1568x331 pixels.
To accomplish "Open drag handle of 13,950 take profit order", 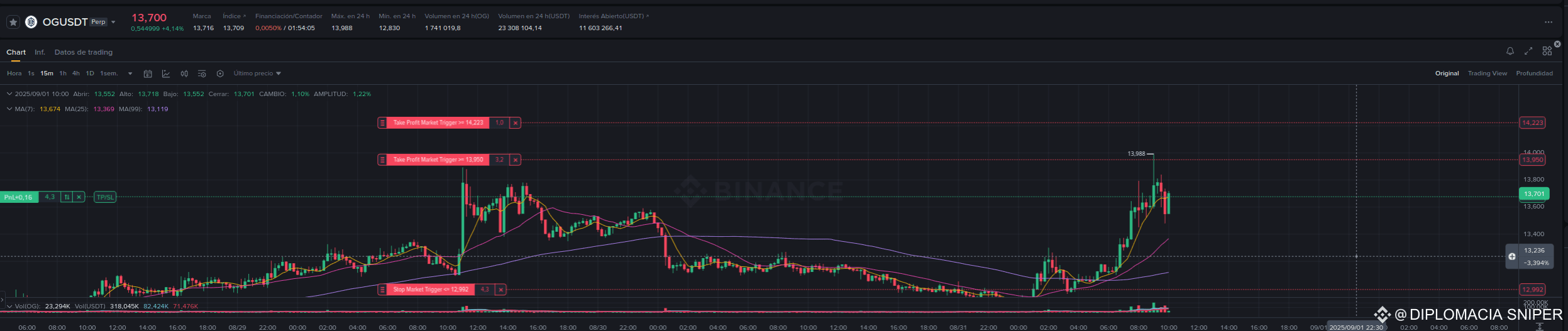I will click(x=382, y=160).
